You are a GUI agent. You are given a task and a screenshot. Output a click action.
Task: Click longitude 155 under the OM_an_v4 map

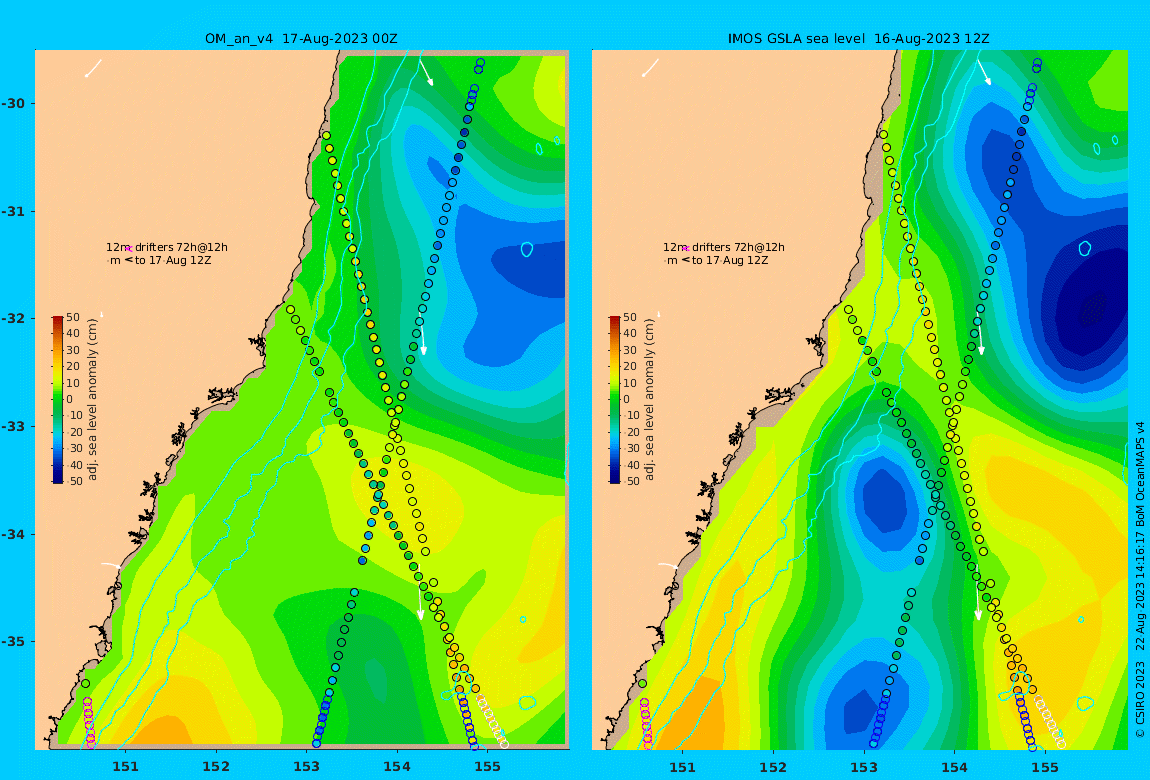[x=487, y=768]
